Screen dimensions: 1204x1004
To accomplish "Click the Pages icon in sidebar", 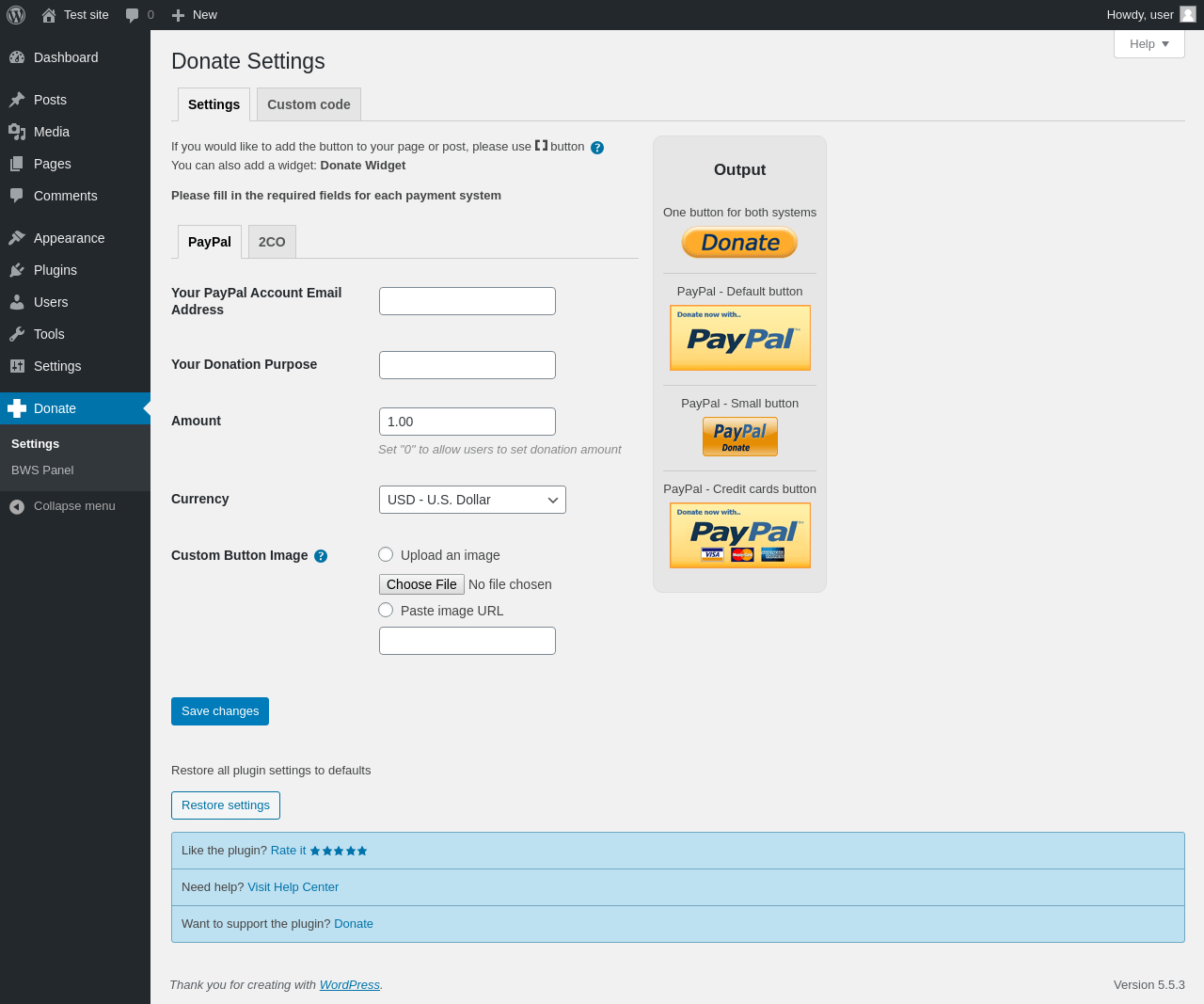I will (17, 164).
